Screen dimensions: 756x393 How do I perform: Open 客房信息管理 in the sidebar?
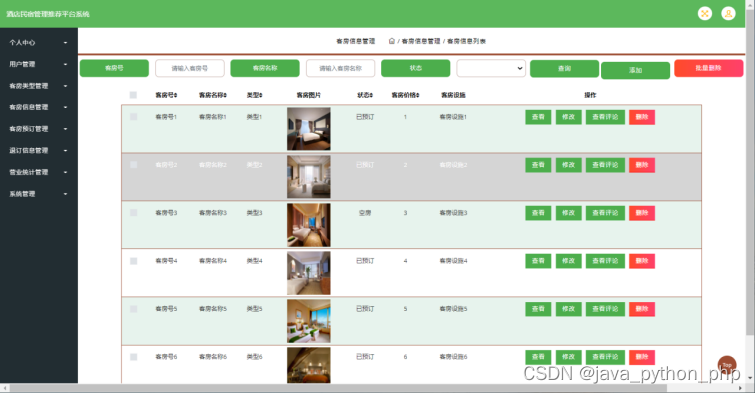(x=28, y=107)
